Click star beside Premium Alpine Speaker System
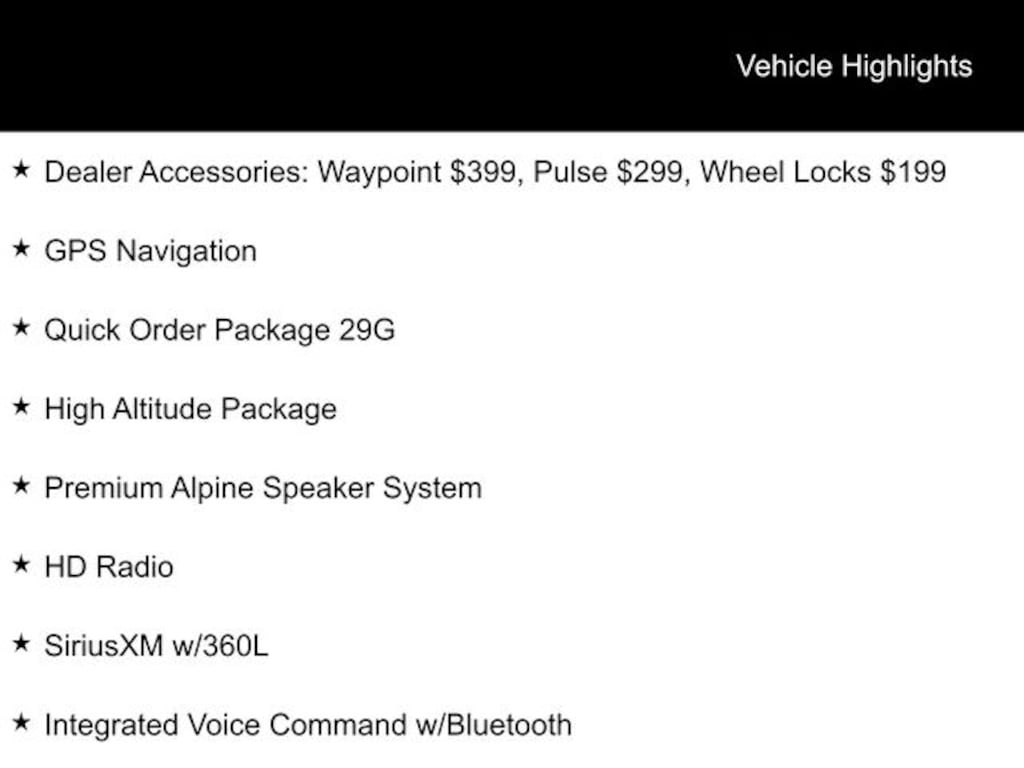This screenshot has width=1024, height=768. [22, 486]
